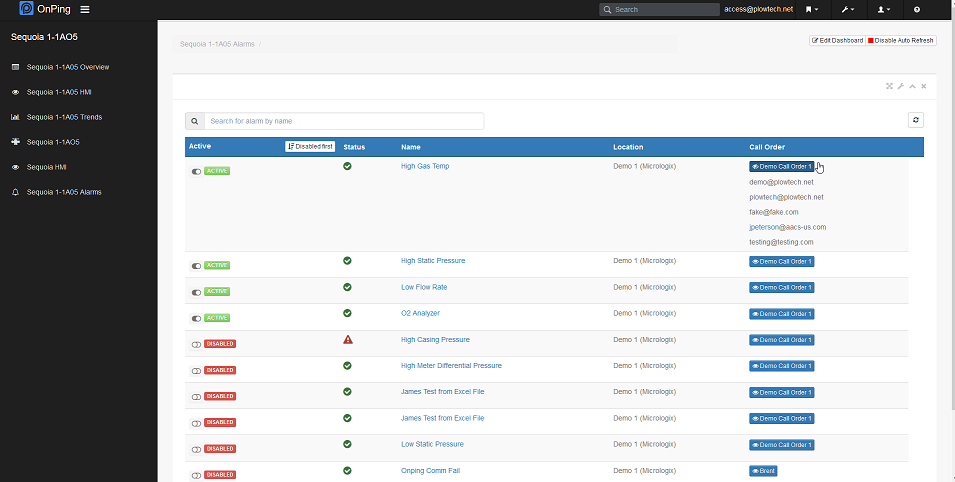Click the hamburger menu icon beside OnPing
The width and height of the screenshot is (955, 482).
click(85, 9)
